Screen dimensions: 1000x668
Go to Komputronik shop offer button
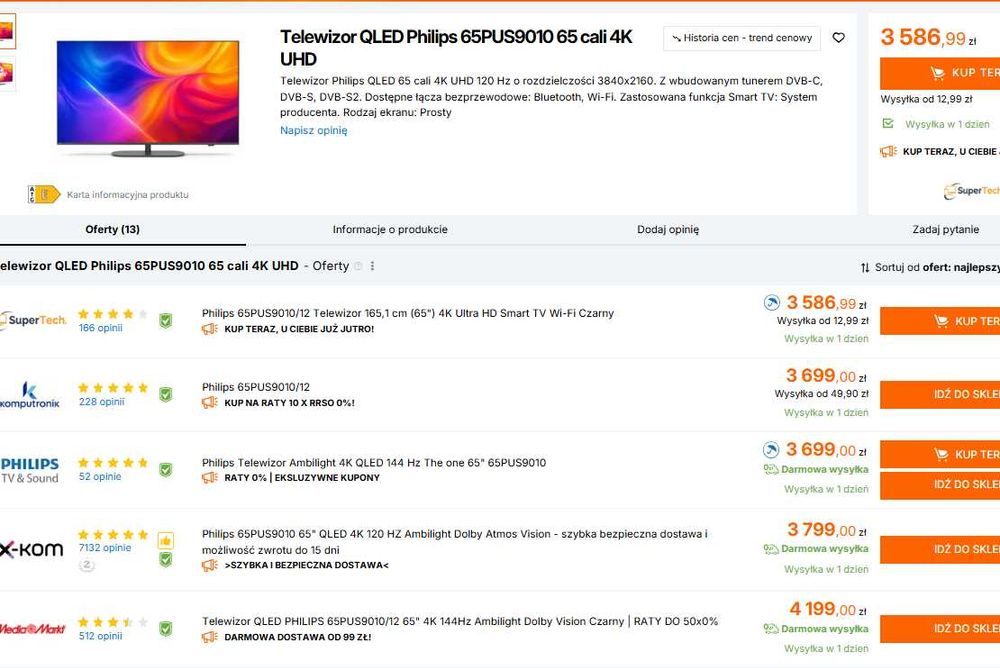940,394
